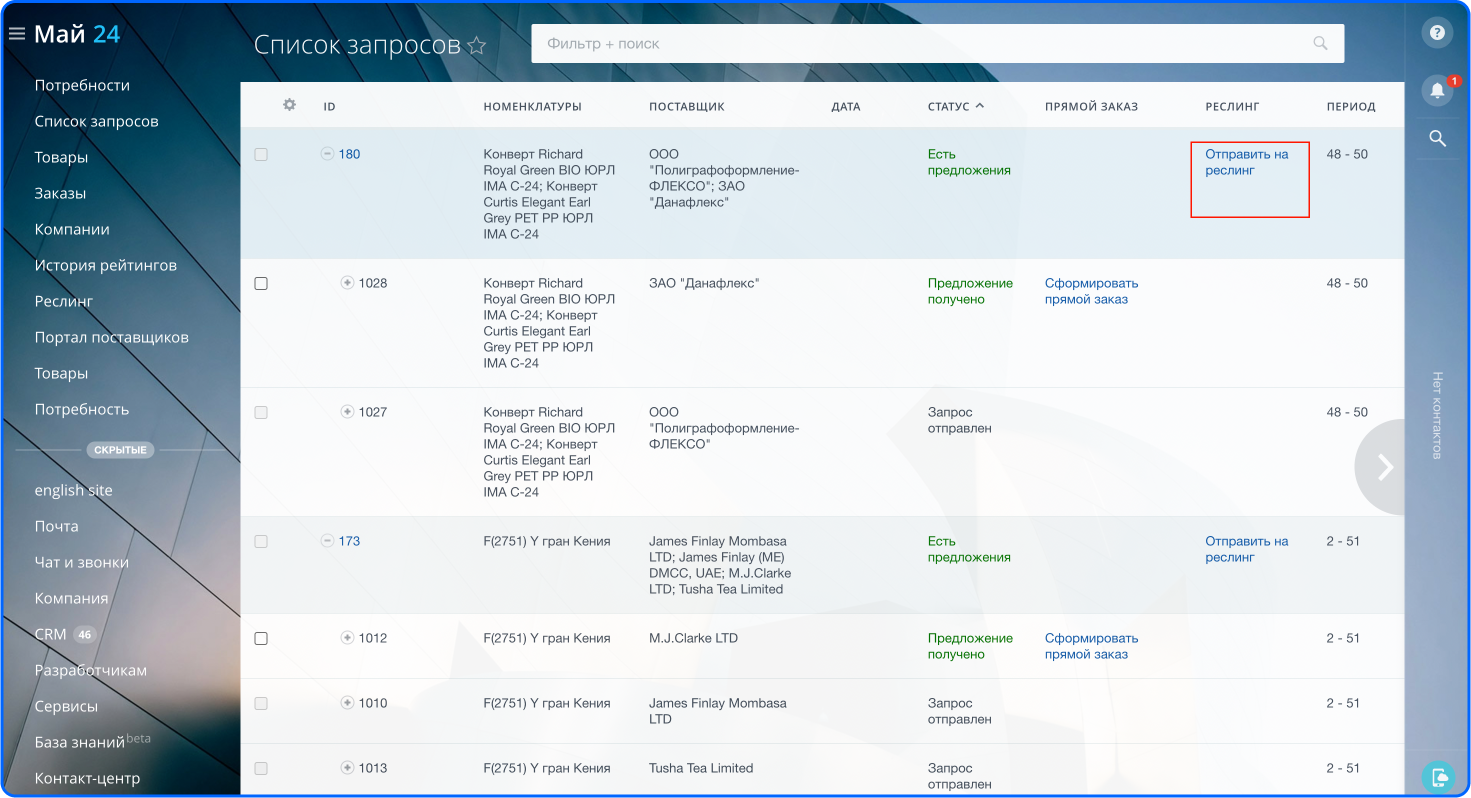1471x798 pixels.
Task: Click the ПЕРИОД column header
Action: pyautogui.click(x=1351, y=106)
